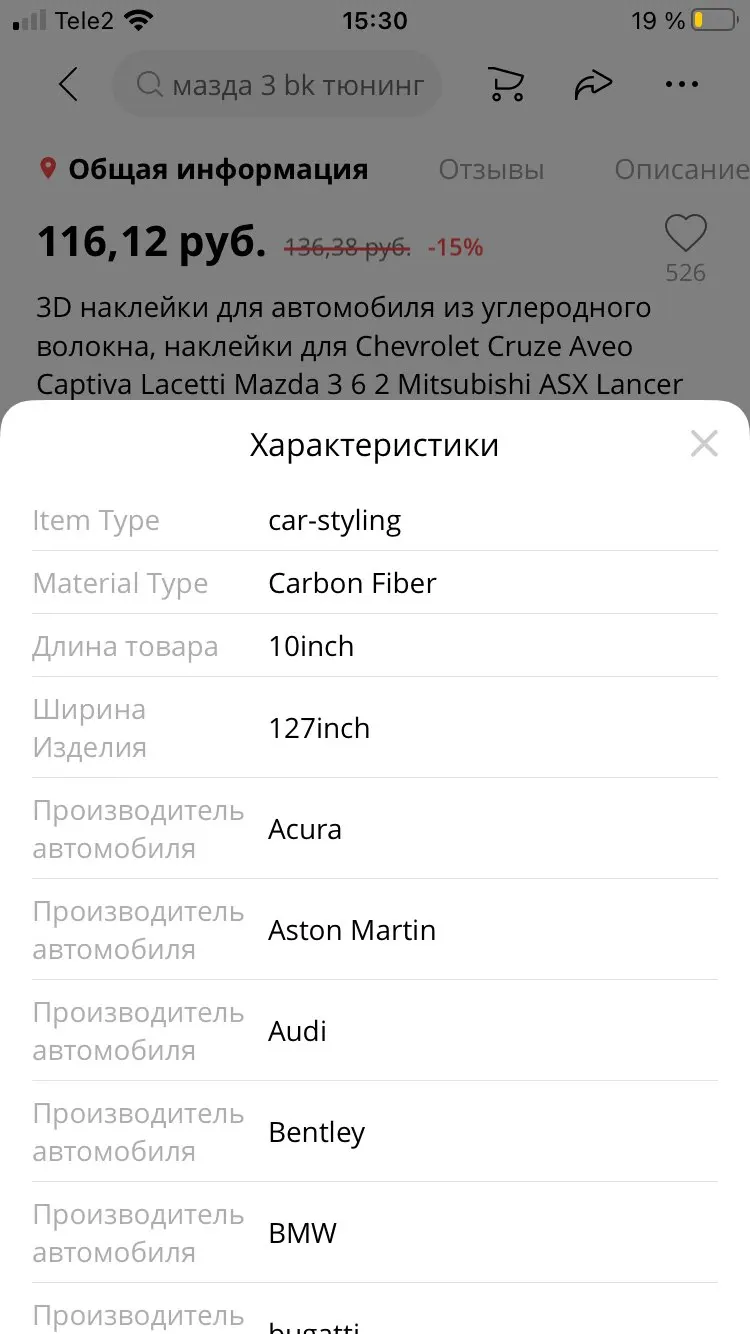750x1334 pixels.
Task: Select the Общая информация tab
Action: point(217,170)
